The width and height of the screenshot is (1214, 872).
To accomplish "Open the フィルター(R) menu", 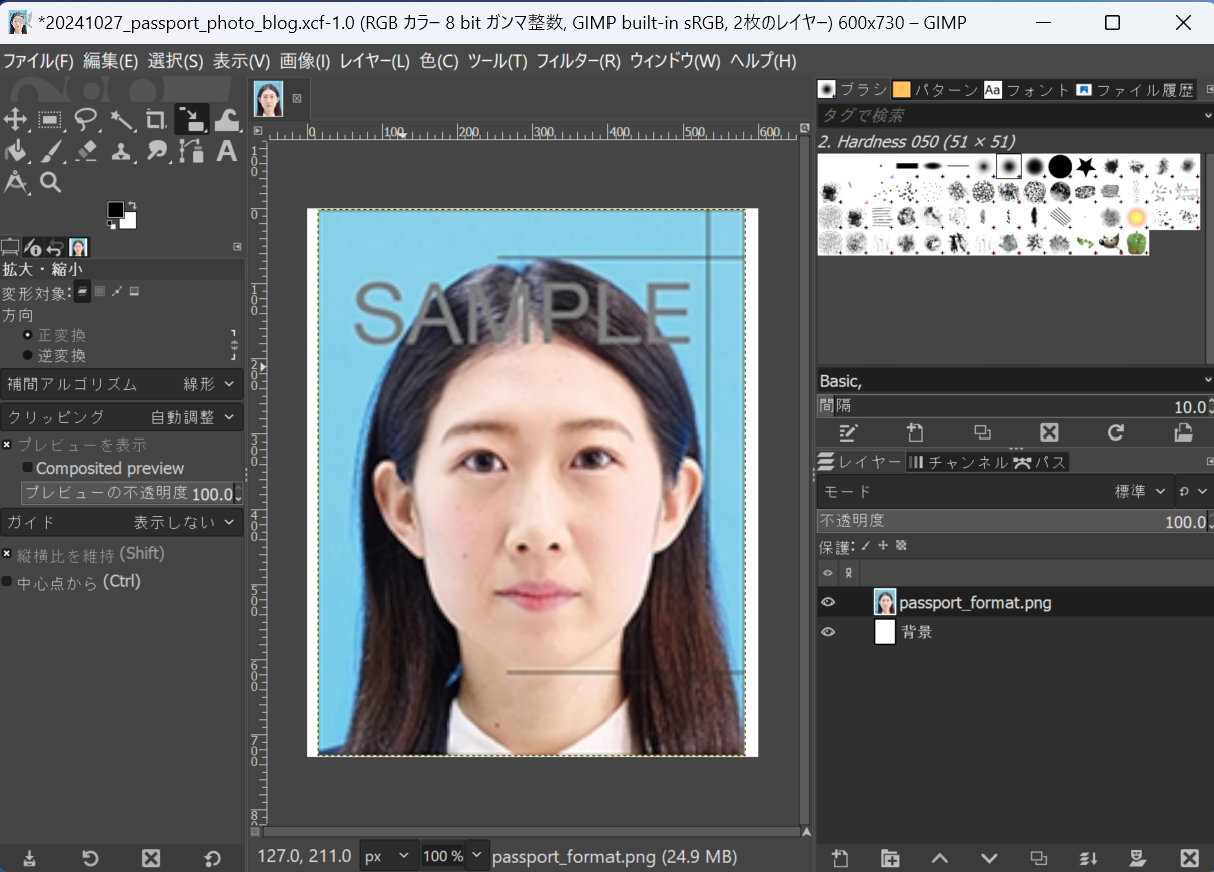I will click(x=578, y=61).
